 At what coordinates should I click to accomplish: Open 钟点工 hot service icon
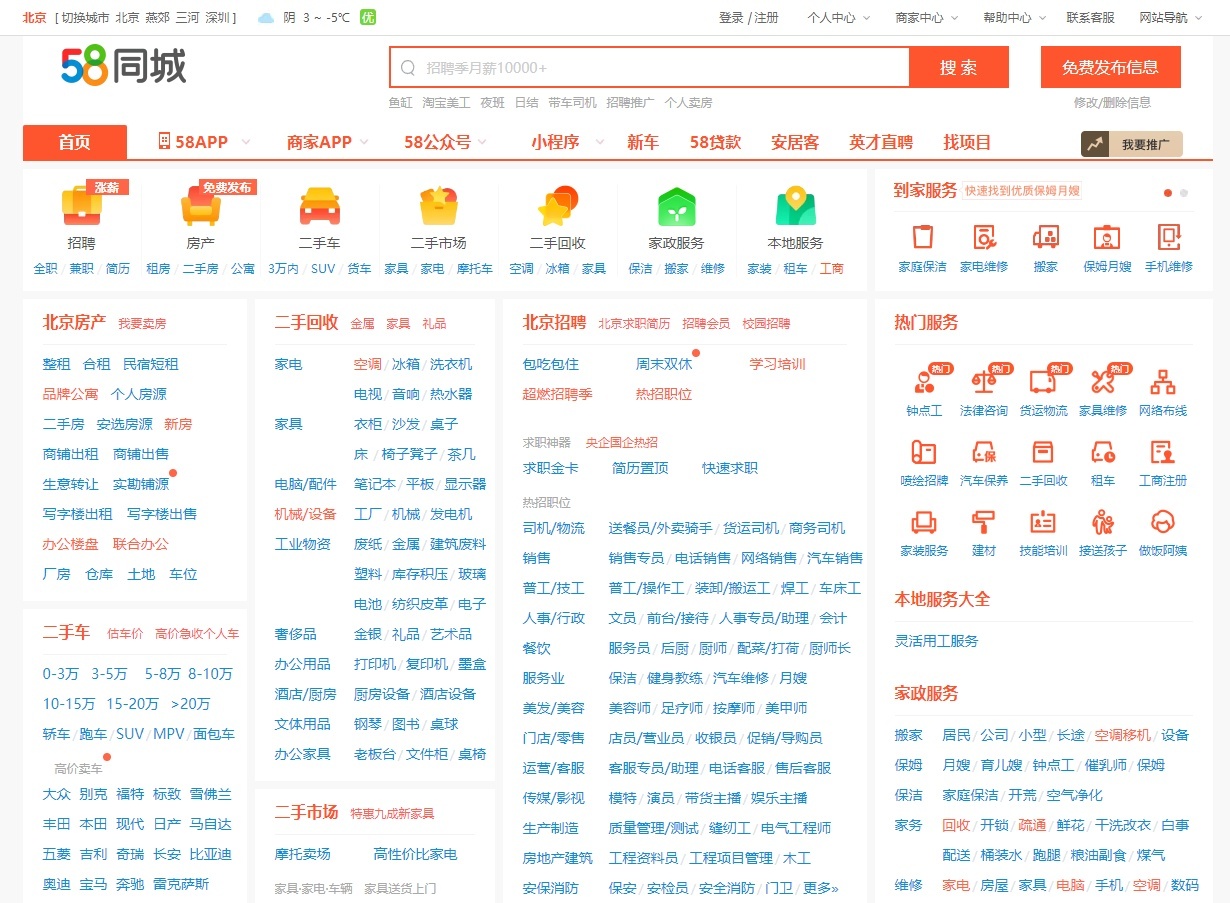(924, 381)
